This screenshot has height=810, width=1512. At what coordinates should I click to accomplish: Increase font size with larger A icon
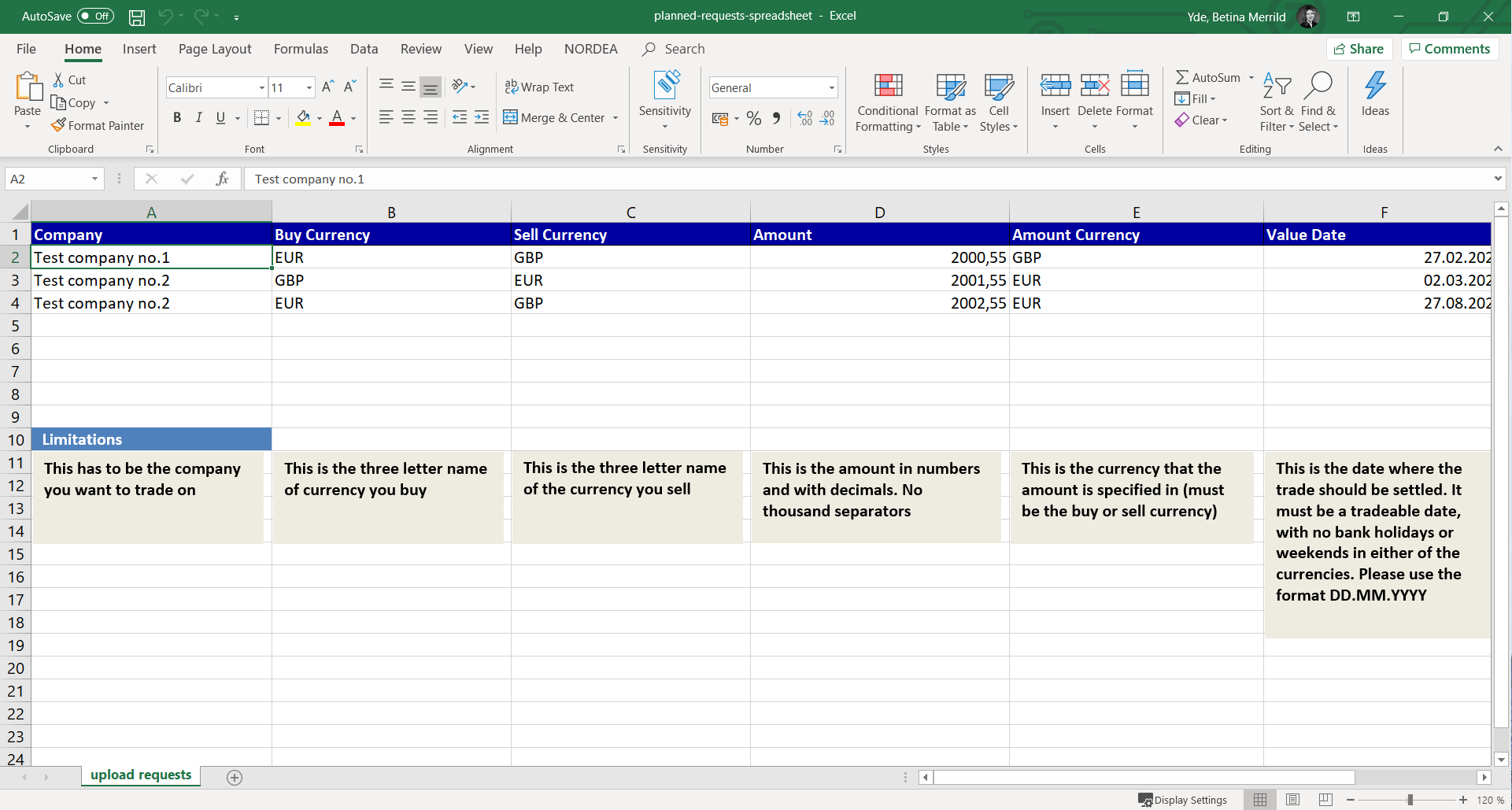[x=328, y=87]
